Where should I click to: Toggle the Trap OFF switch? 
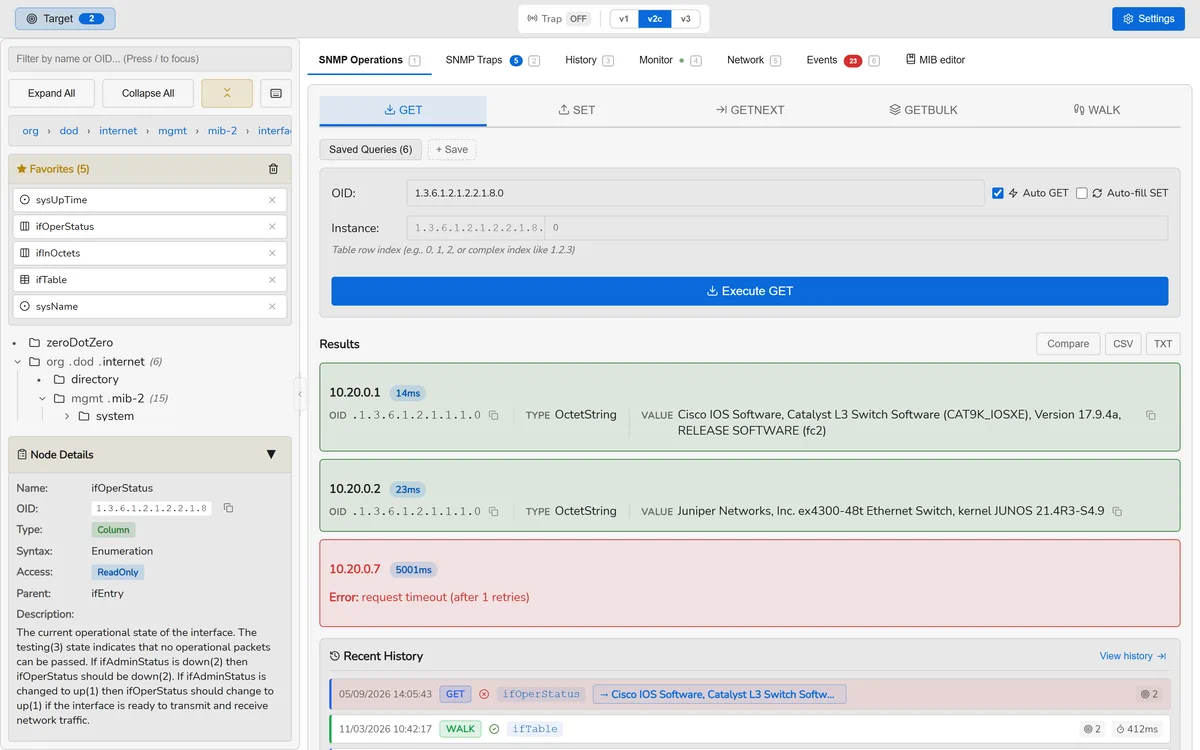578,19
